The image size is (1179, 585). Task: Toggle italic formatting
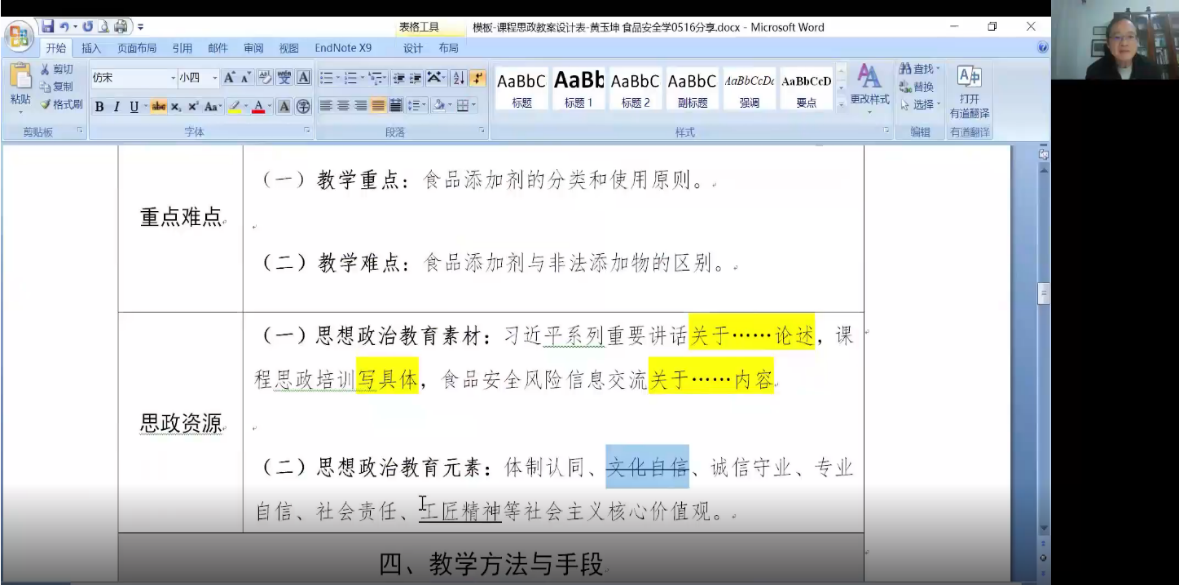coord(116,107)
